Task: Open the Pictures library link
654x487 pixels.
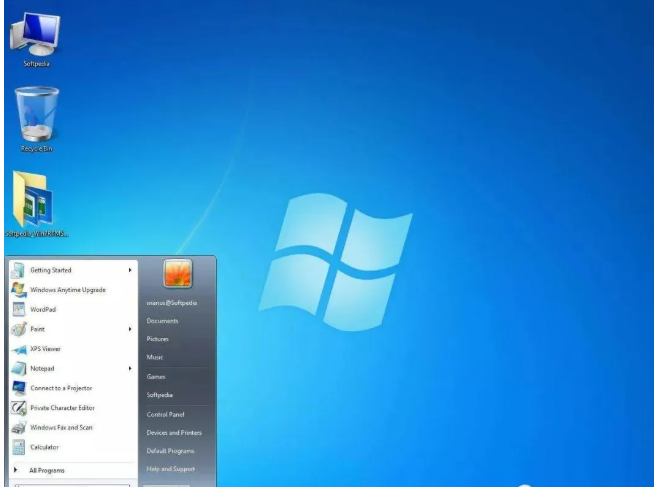Action: 158,339
